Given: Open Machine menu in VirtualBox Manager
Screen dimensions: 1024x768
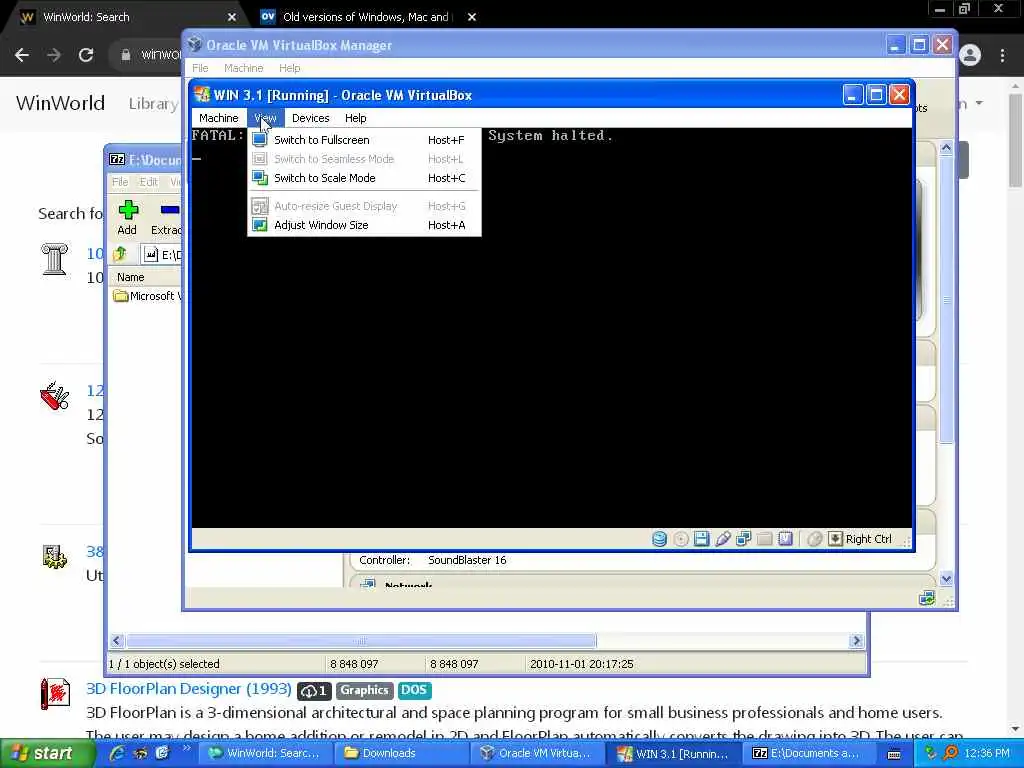Looking at the screenshot, I should pyautogui.click(x=244, y=68).
